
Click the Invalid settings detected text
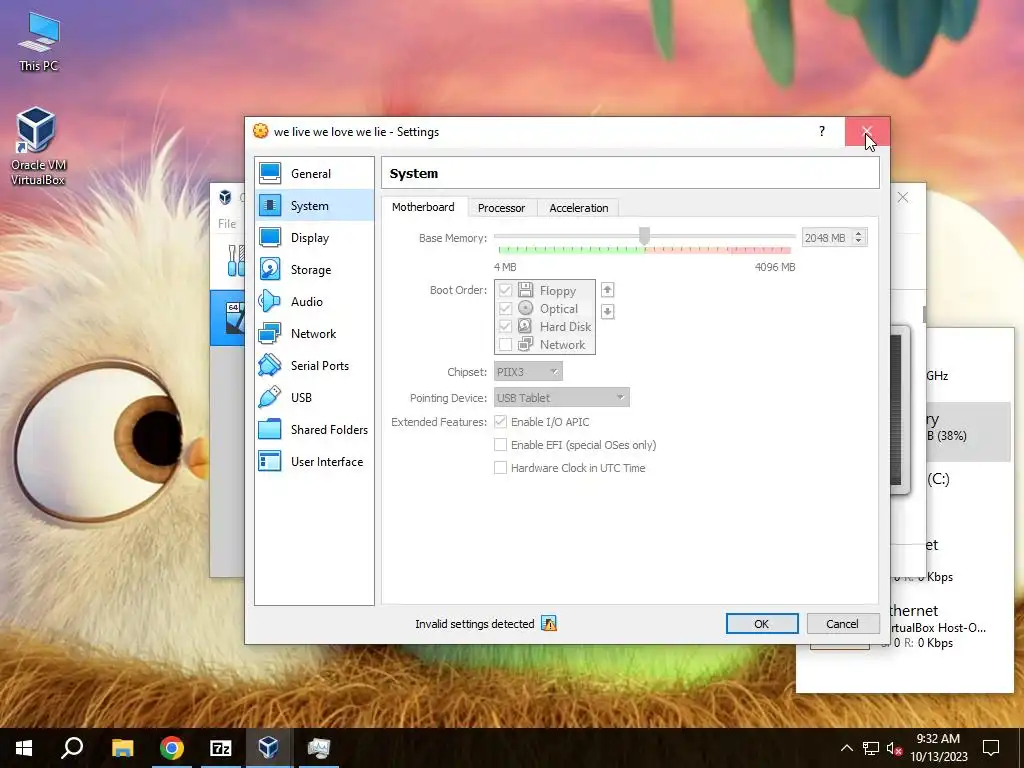click(x=475, y=624)
